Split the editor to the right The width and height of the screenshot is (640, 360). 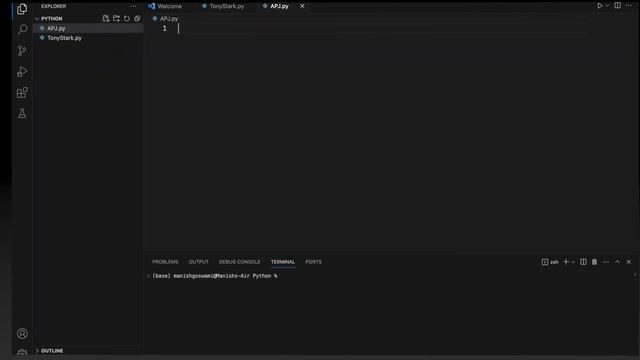tap(618, 6)
